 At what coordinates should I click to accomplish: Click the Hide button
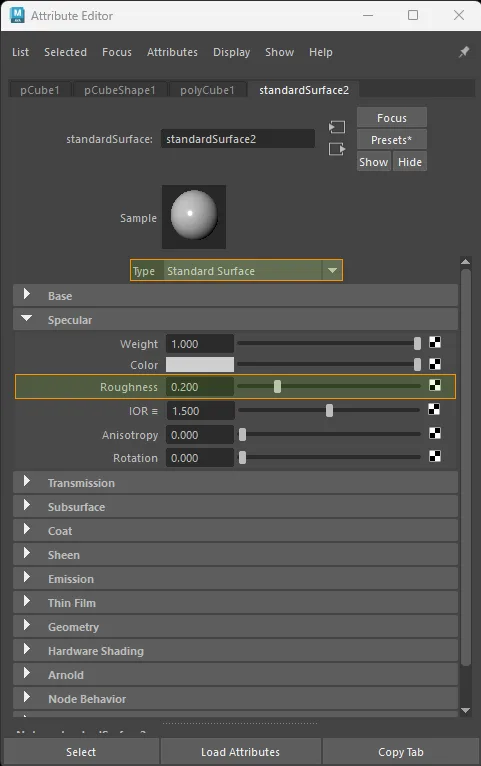410,162
